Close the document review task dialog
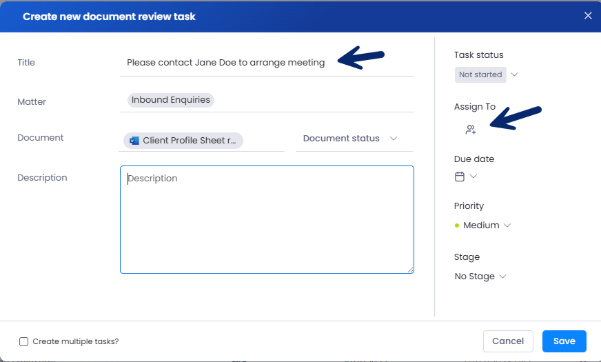Viewport: 601px width, 362px height. point(588,16)
